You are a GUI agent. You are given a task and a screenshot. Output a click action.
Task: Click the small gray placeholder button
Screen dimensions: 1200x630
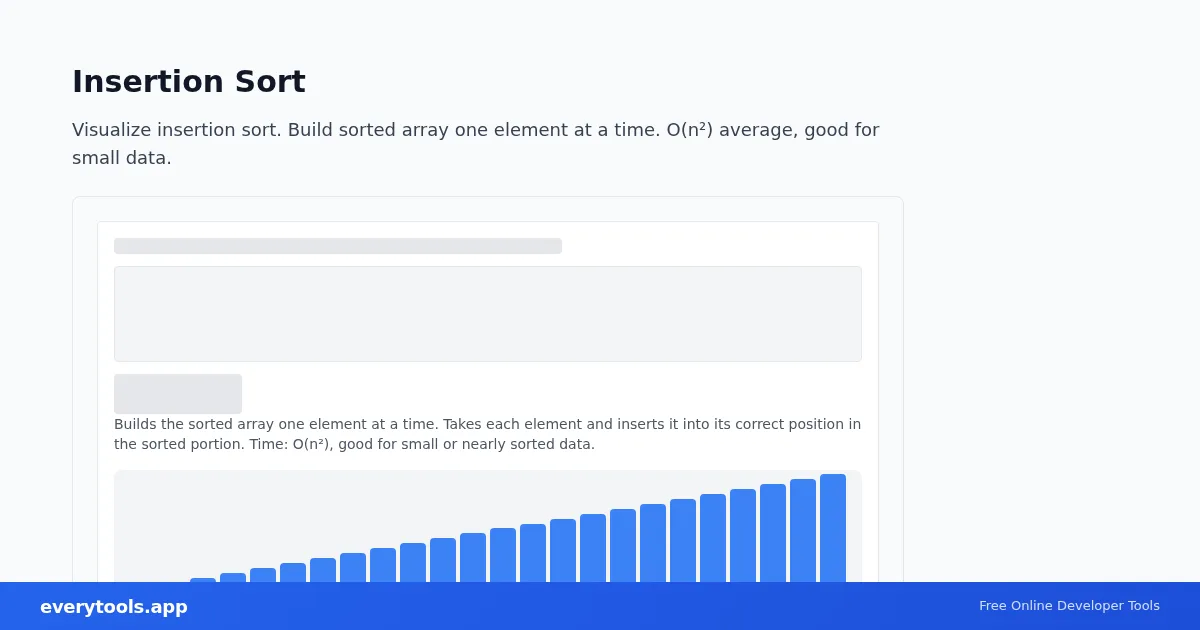tap(178, 394)
